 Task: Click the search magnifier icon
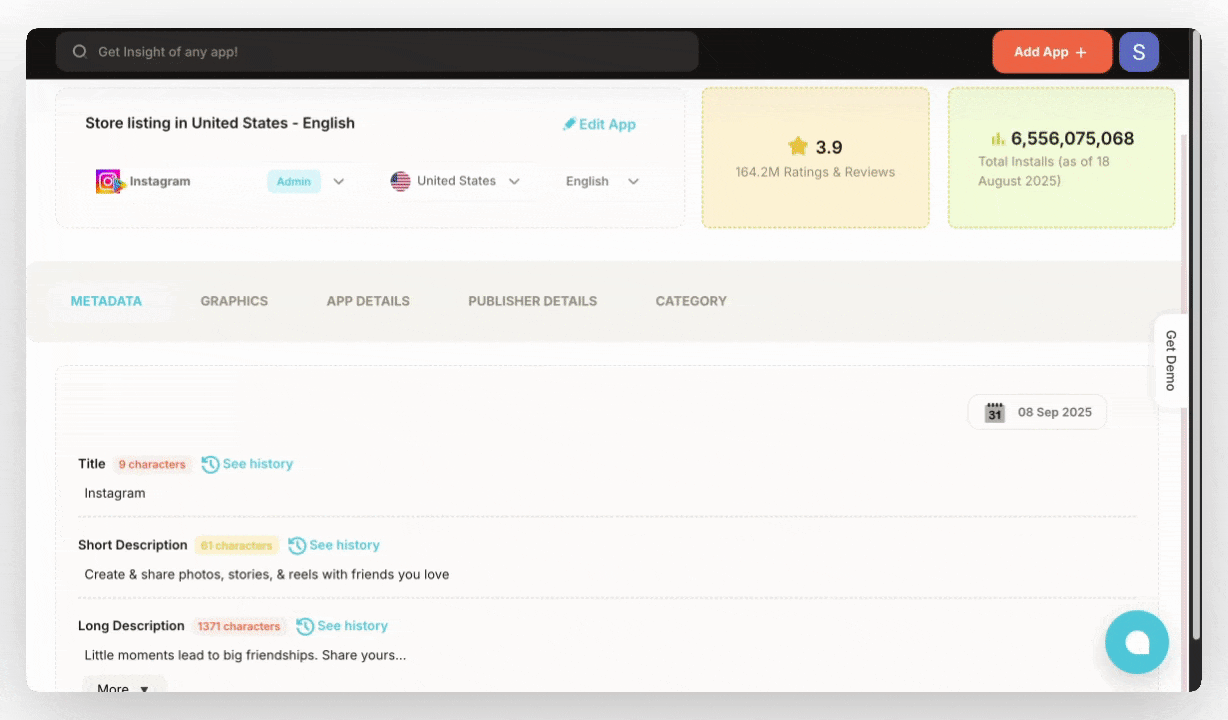coord(79,51)
